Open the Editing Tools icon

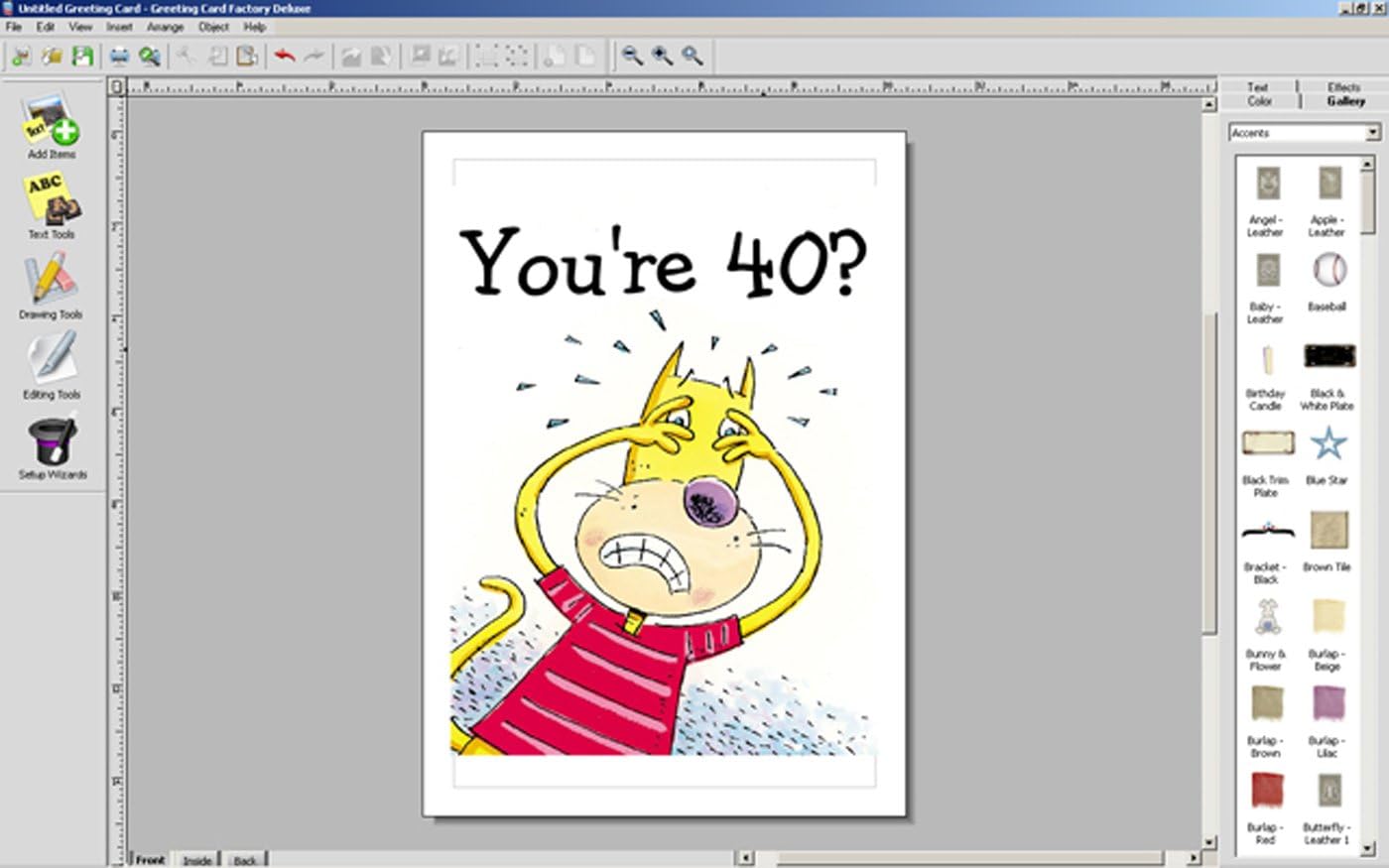point(51,362)
